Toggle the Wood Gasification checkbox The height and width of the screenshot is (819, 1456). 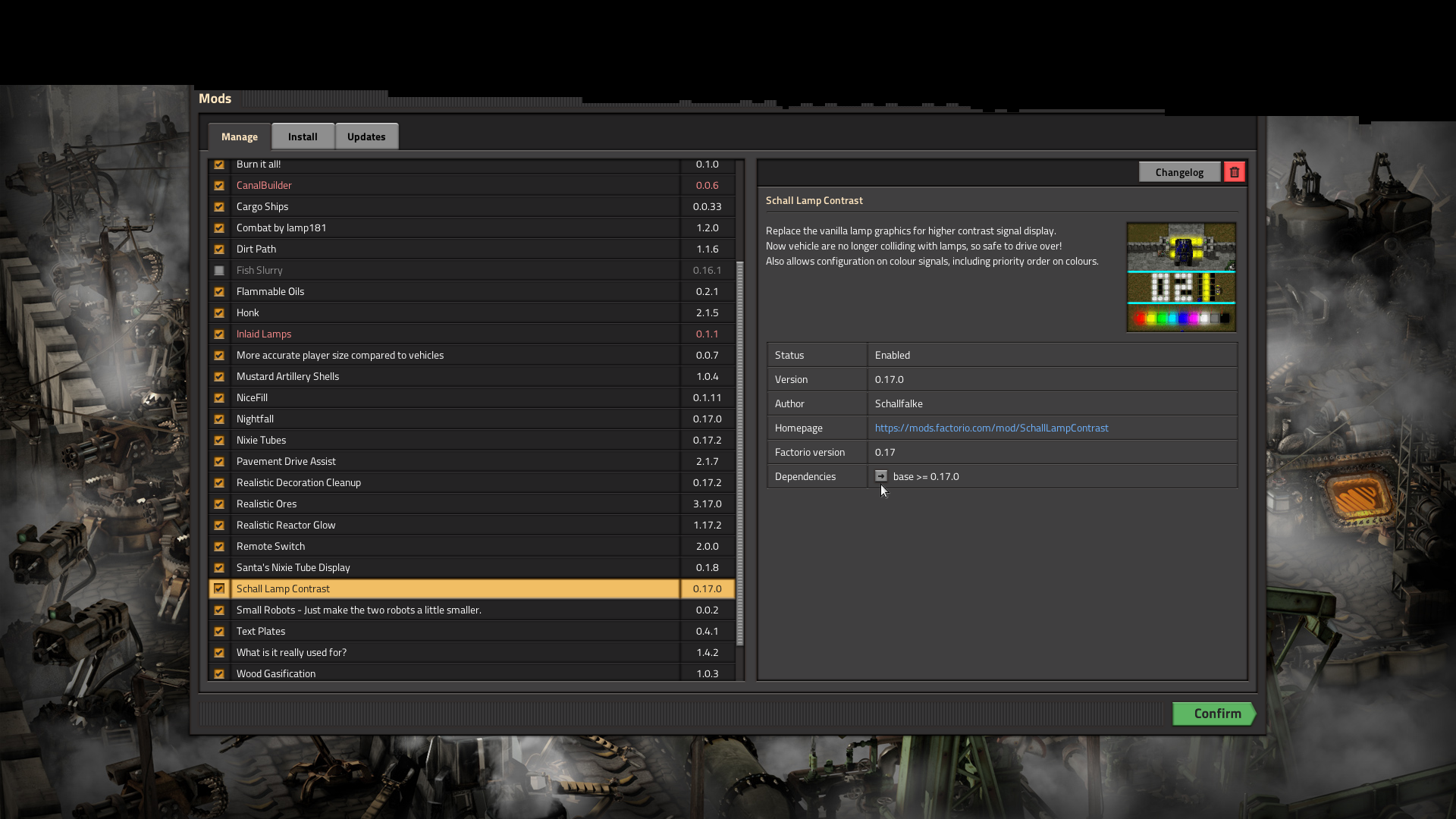pyautogui.click(x=219, y=674)
